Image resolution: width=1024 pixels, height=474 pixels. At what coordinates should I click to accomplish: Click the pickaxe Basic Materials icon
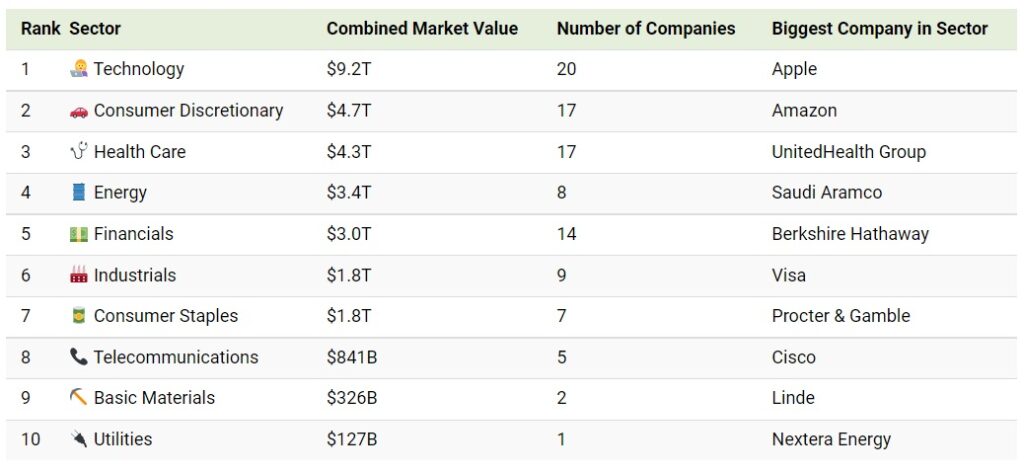coord(79,398)
